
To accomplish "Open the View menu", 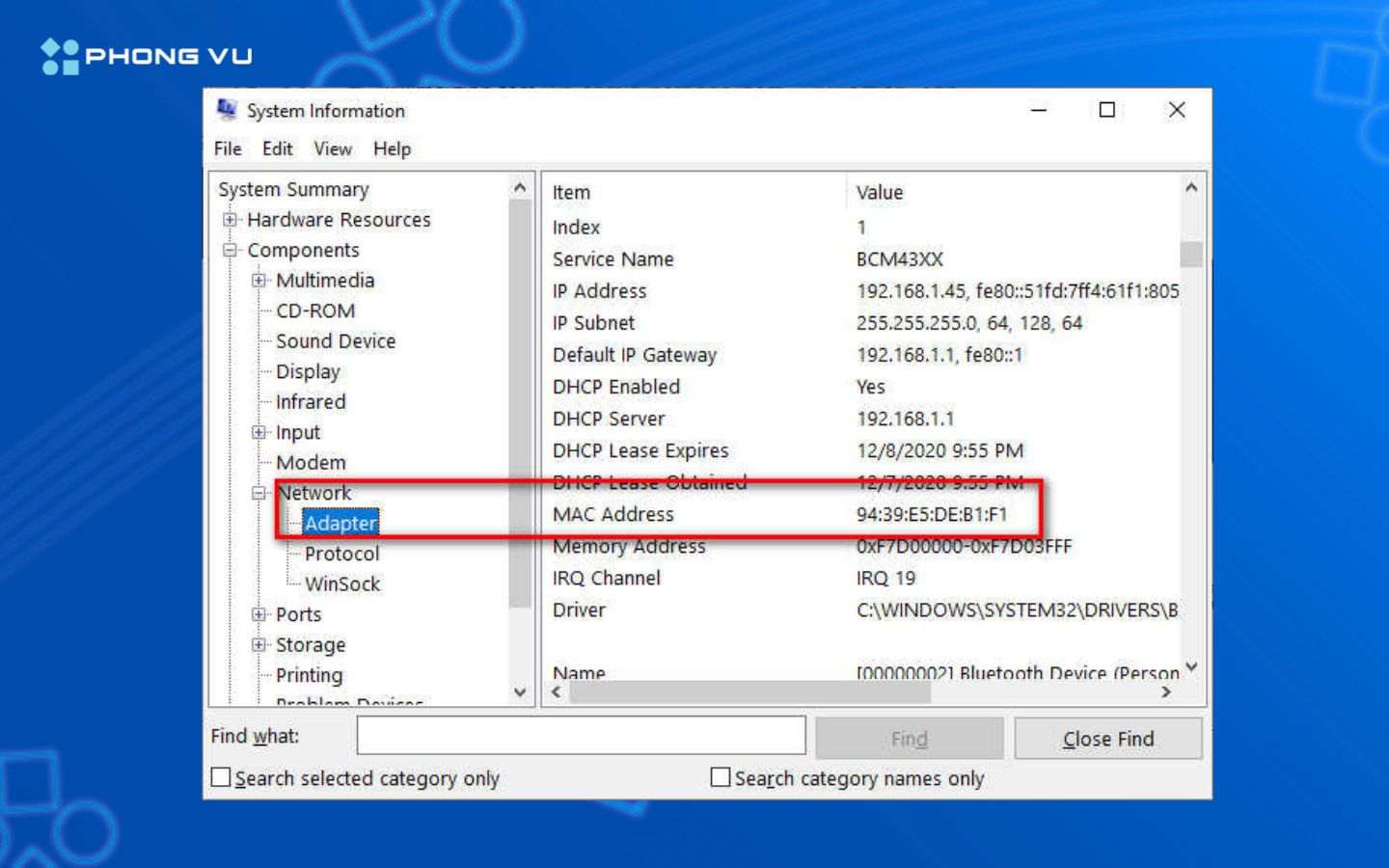I will click(332, 149).
